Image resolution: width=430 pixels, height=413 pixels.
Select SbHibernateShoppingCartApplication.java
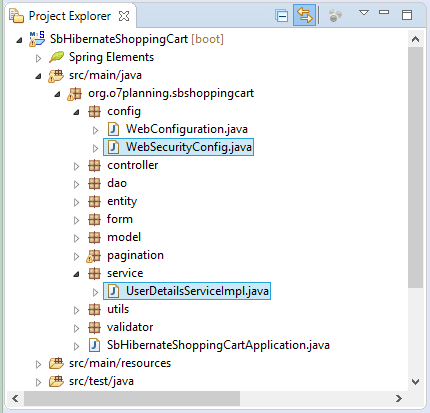pyautogui.click(x=218, y=345)
